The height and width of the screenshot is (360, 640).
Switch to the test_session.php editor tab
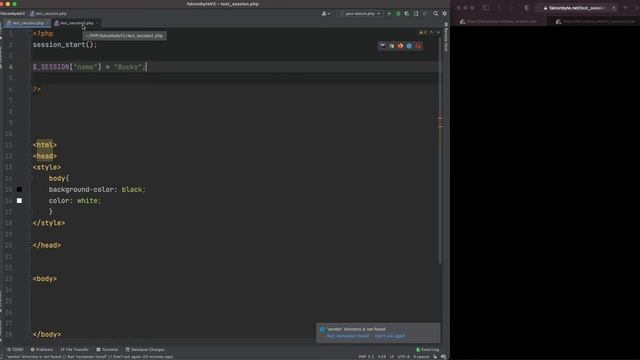click(27, 23)
